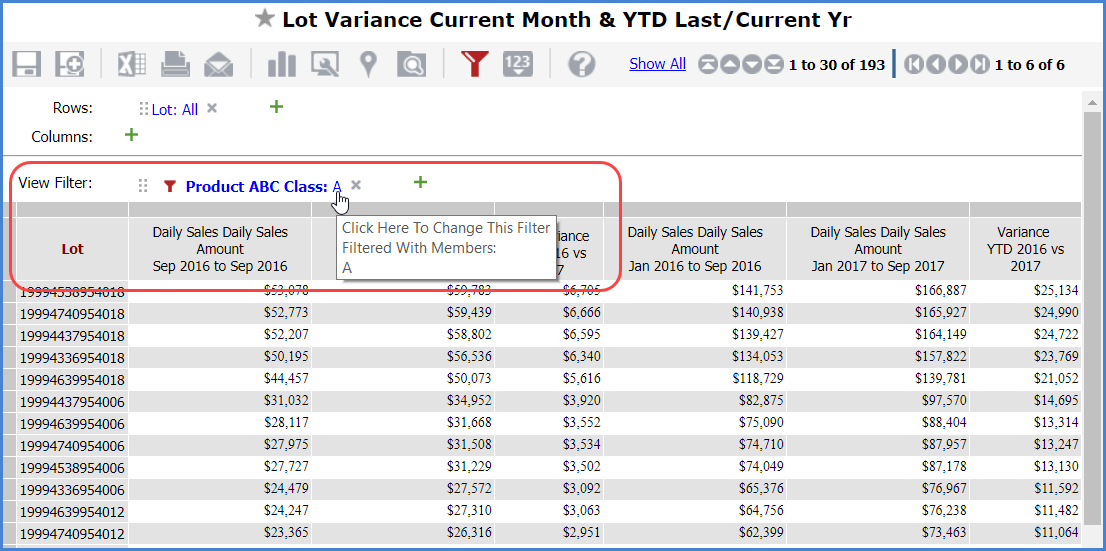
Task: Mark report as favorite using the star
Action: (264, 19)
